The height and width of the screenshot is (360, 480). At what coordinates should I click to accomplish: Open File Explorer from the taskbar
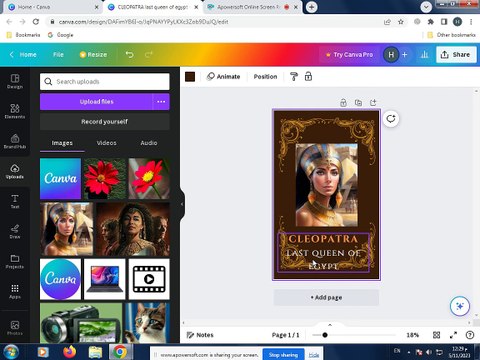[95, 352]
